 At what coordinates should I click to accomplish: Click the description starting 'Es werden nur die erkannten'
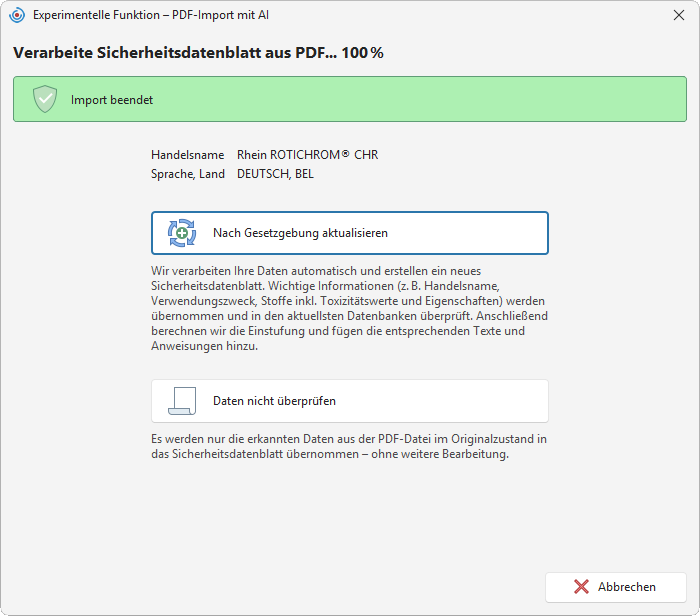(x=349, y=446)
